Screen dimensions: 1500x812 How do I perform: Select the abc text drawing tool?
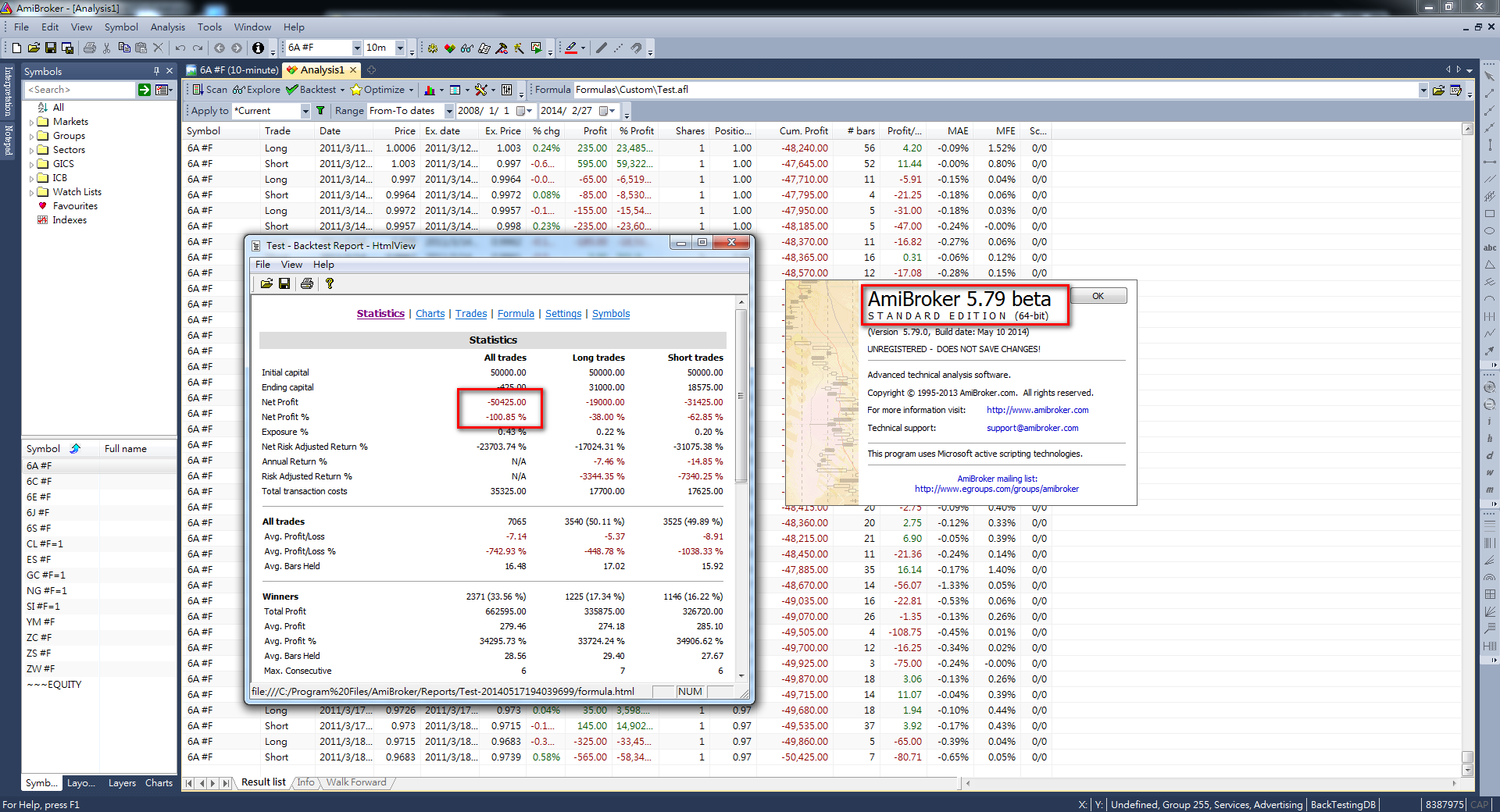1490,248
